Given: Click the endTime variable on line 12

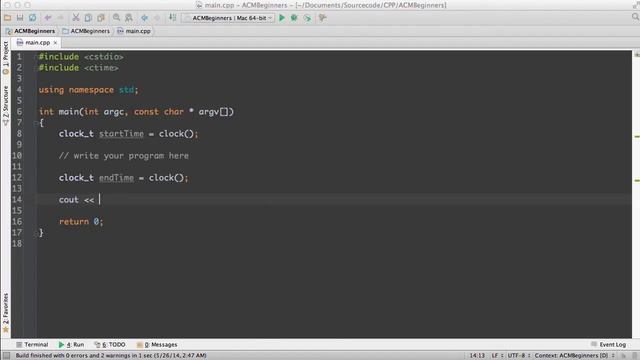Looking at the screenshot, I should tap(116, 178).
